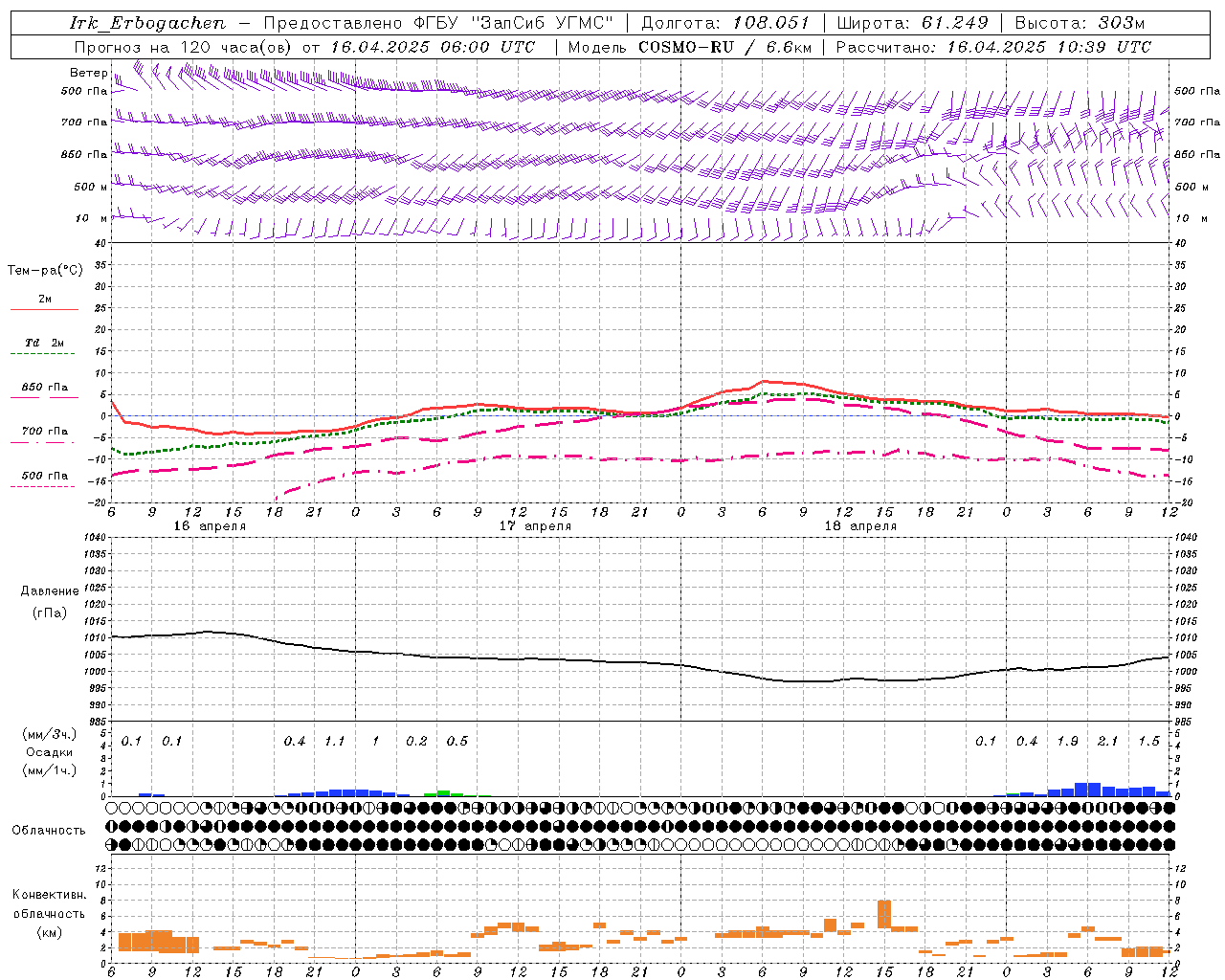Click the 1.5 precipitation total
Screen dimensions: 1225x980
click(x=1148, y=742)
